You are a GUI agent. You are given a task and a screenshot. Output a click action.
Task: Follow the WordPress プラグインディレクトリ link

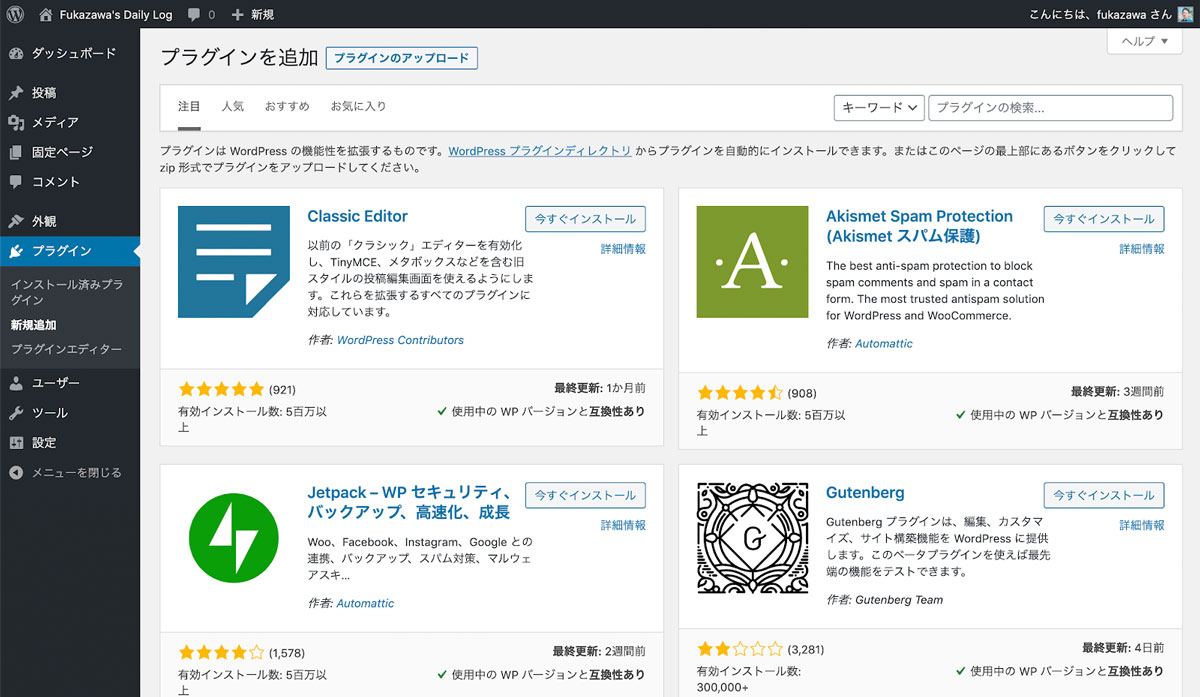coord(539,152)
